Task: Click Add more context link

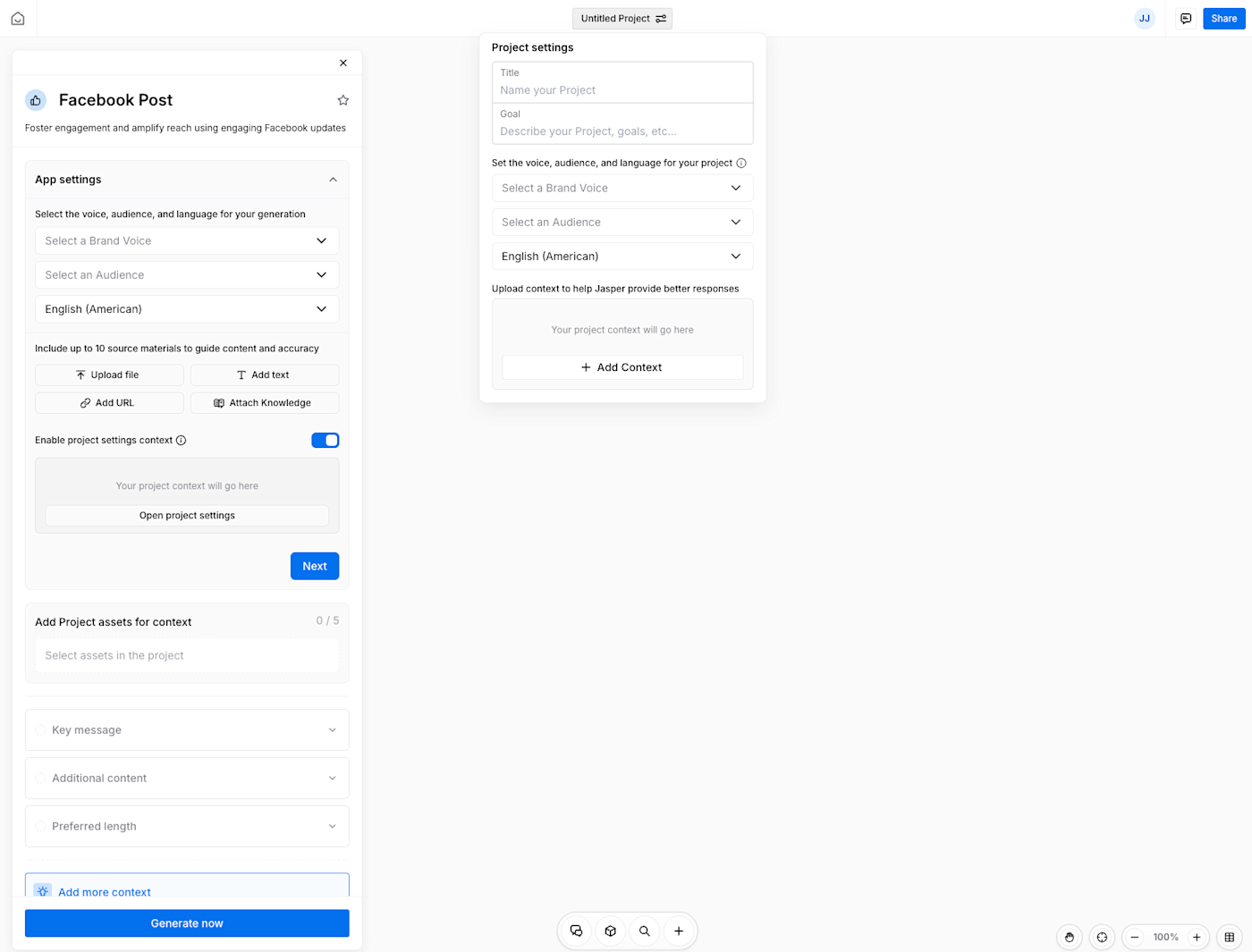Action: 105,892
